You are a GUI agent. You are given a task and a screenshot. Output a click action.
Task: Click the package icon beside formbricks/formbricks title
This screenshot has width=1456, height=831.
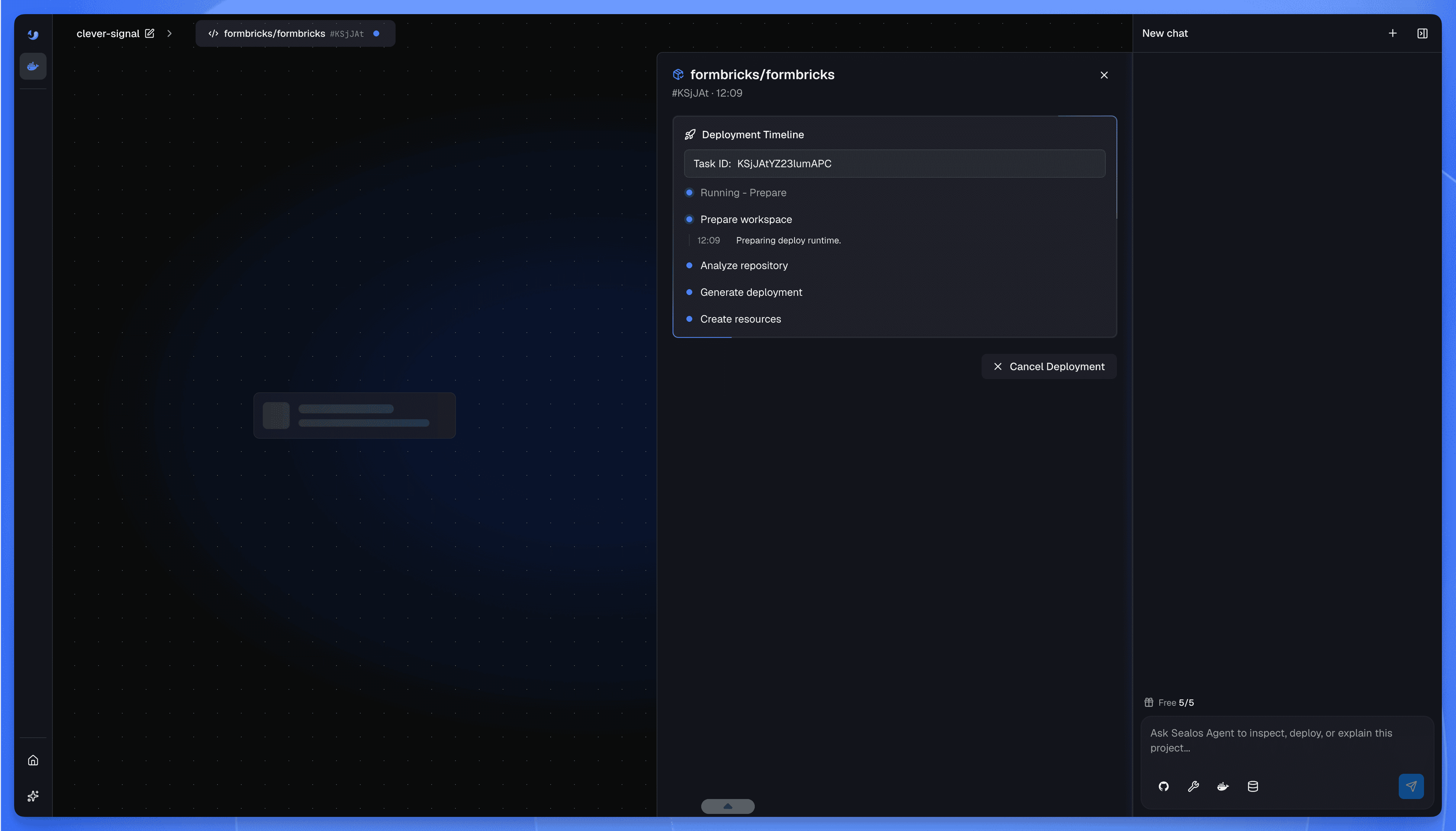pyautogui.click(x=678, y=75)
